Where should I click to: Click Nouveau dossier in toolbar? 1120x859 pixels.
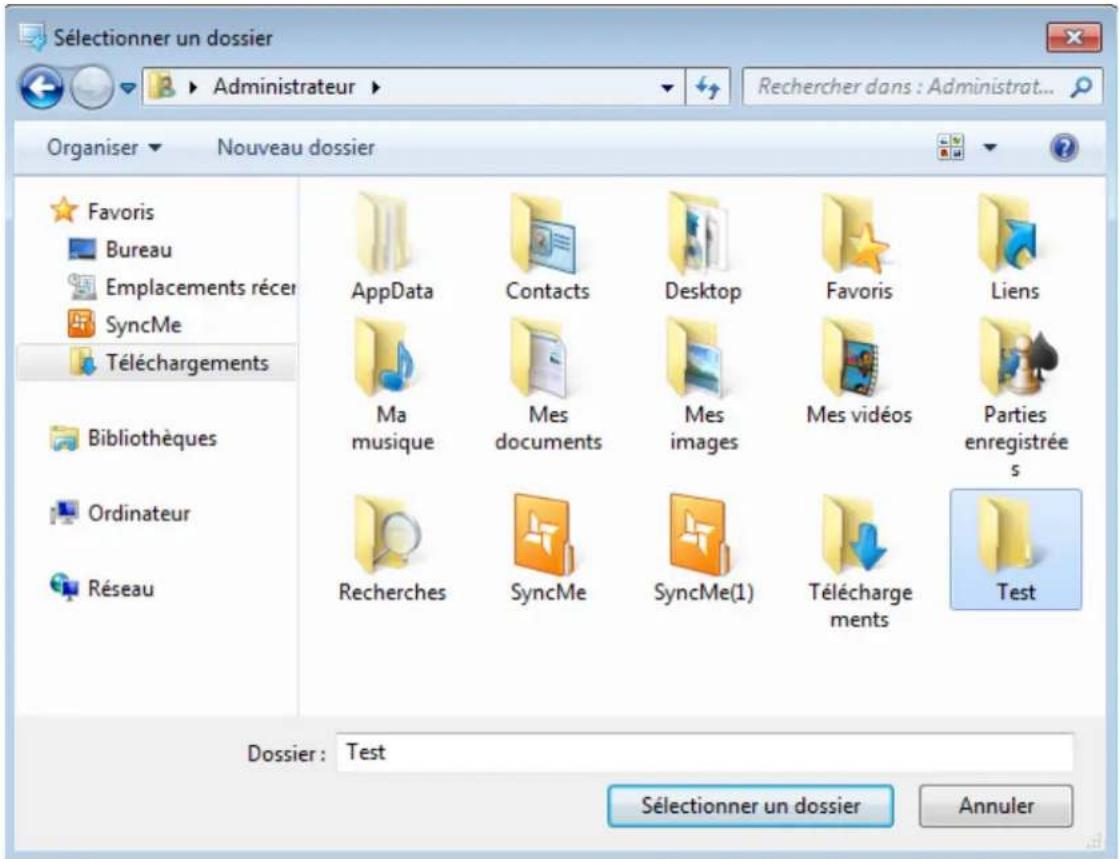click(296, 148)
